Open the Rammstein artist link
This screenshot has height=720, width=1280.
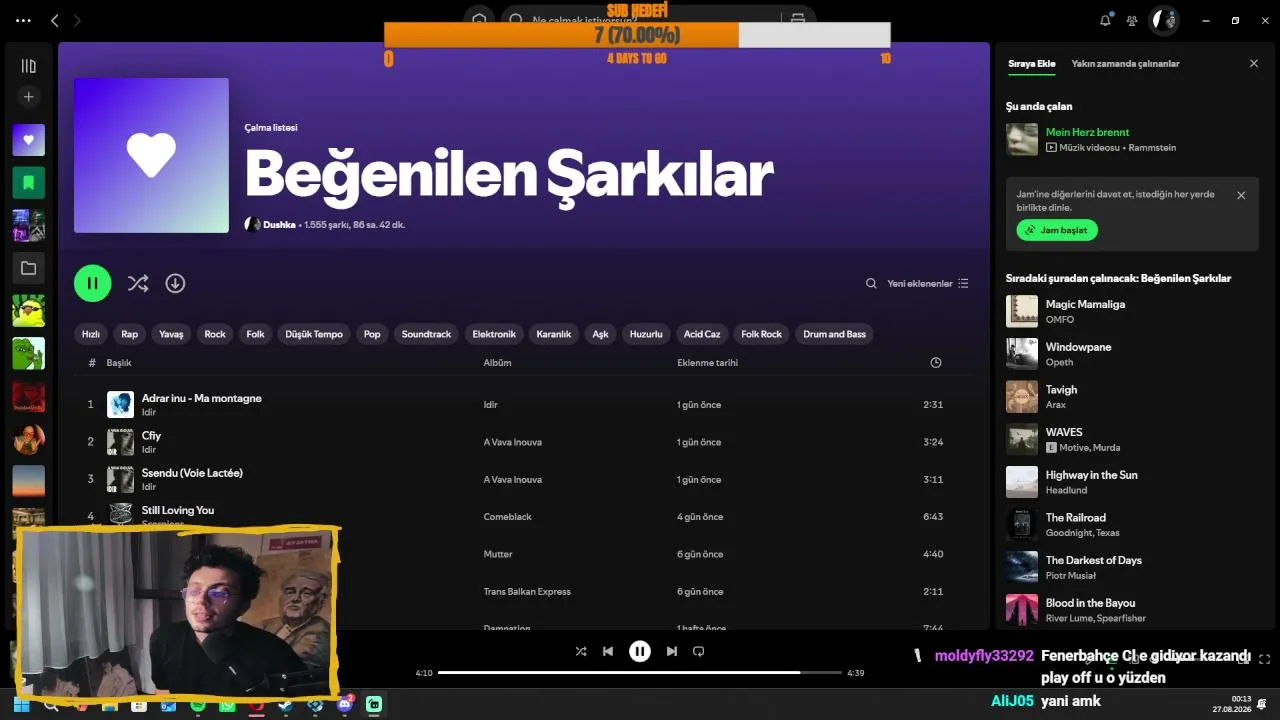point(1152,148)
